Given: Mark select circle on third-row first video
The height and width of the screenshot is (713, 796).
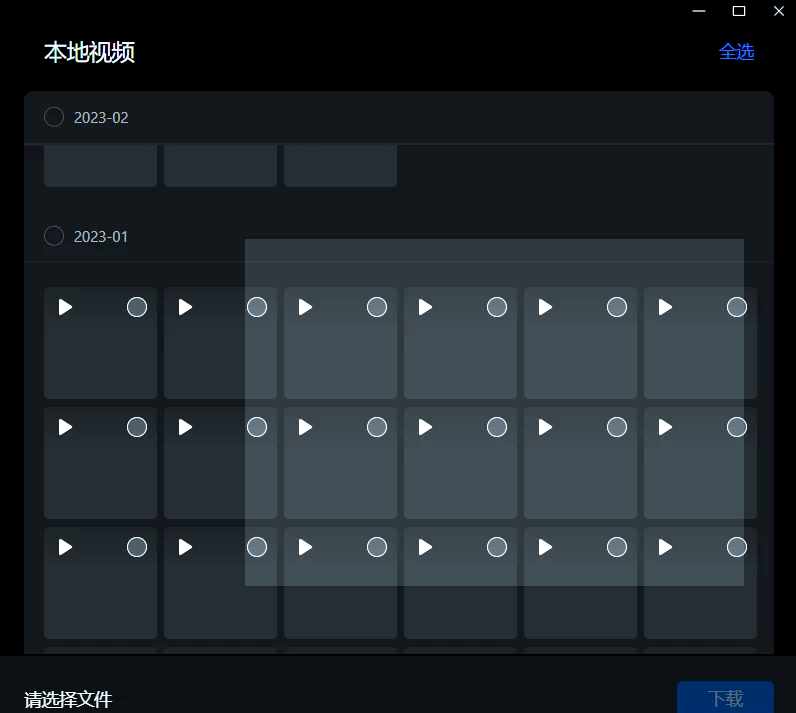Looking at the screenshot, I should [137, 547].
